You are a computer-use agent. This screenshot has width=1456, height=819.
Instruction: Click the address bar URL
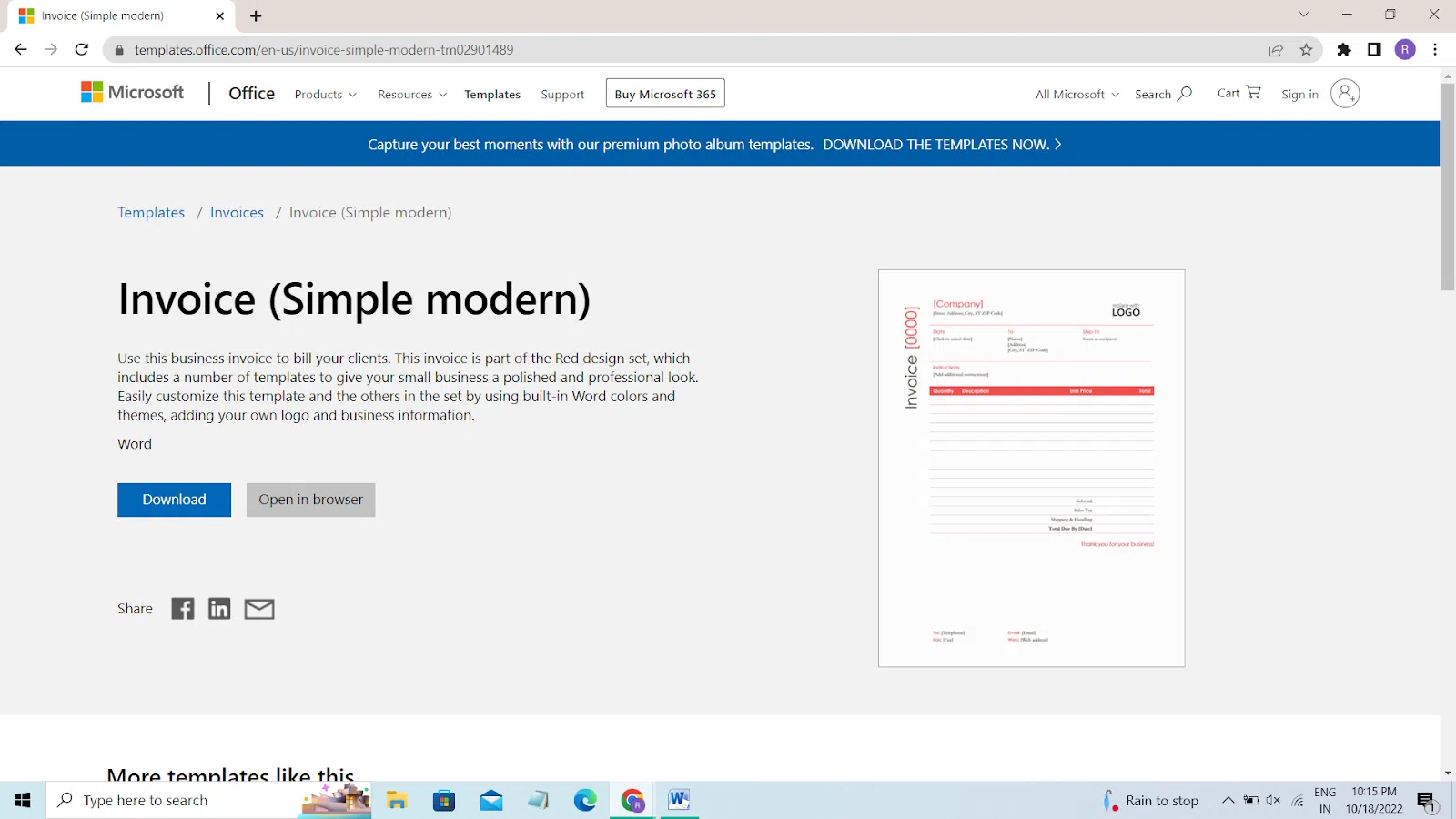(x=324, y=50)
